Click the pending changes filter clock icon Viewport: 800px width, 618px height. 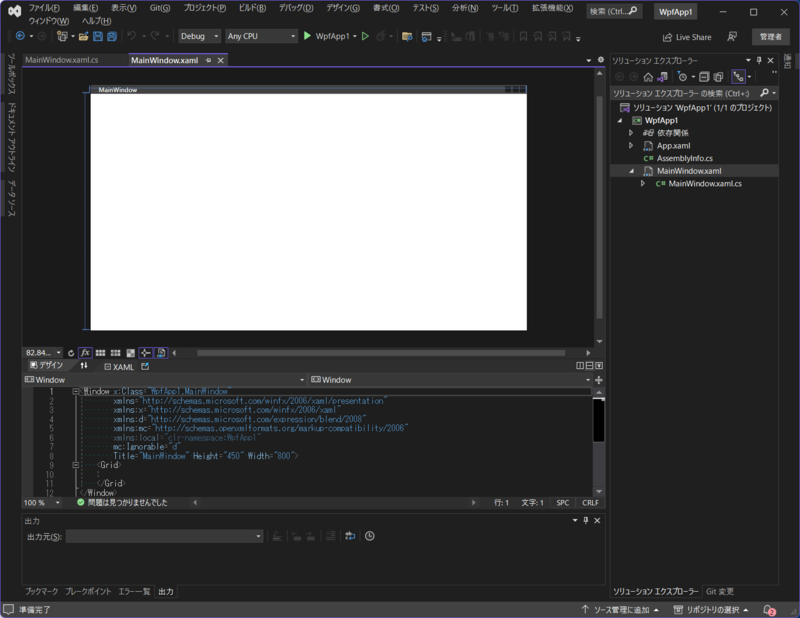[x=682, y=77]
